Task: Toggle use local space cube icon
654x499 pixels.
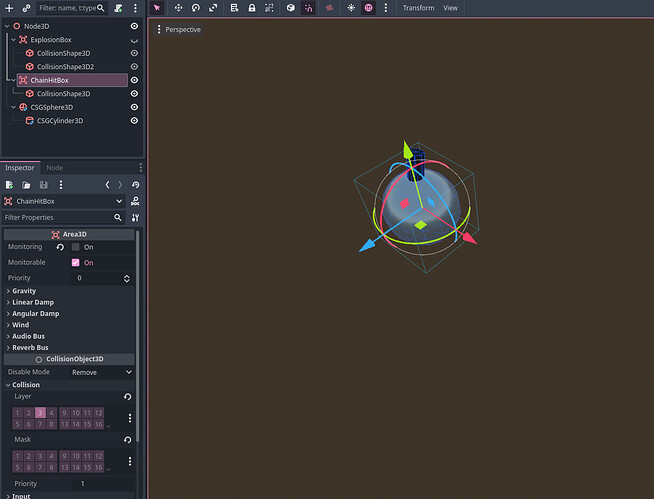Action: 291,8
